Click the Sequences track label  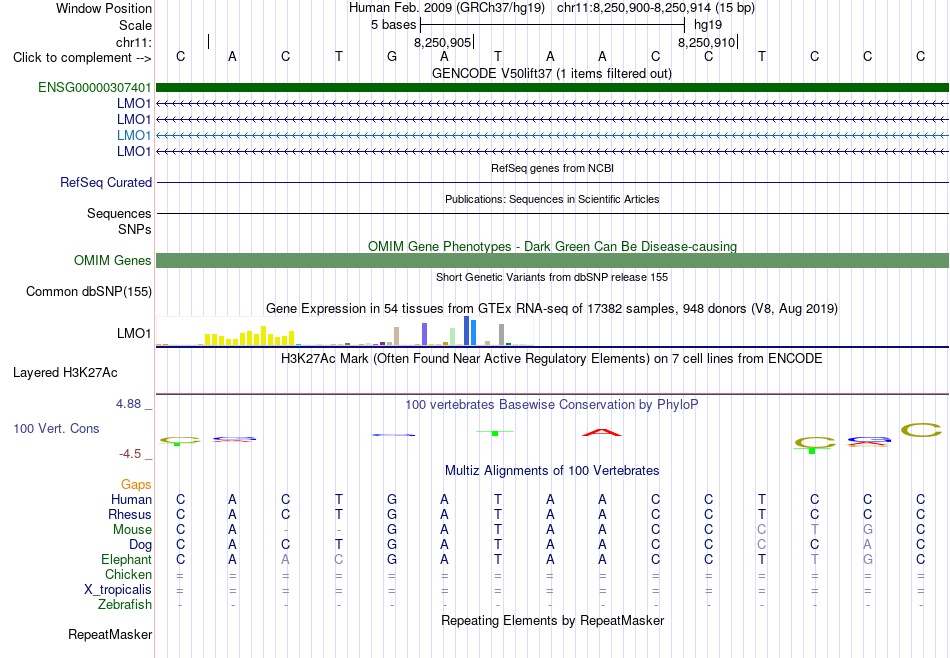(119, 213)
